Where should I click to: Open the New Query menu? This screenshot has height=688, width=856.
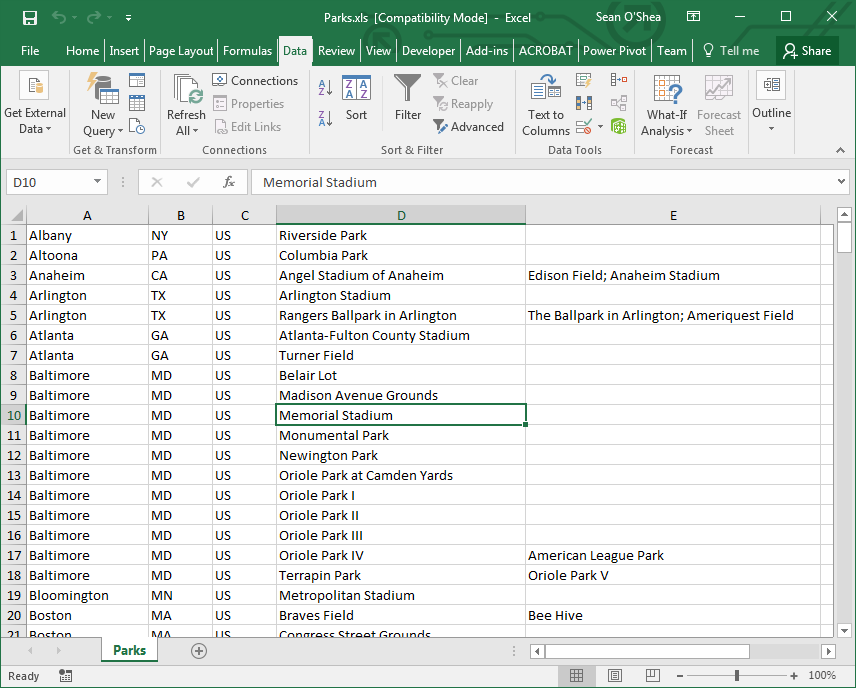pyautogui.click(x=103, y=106)
